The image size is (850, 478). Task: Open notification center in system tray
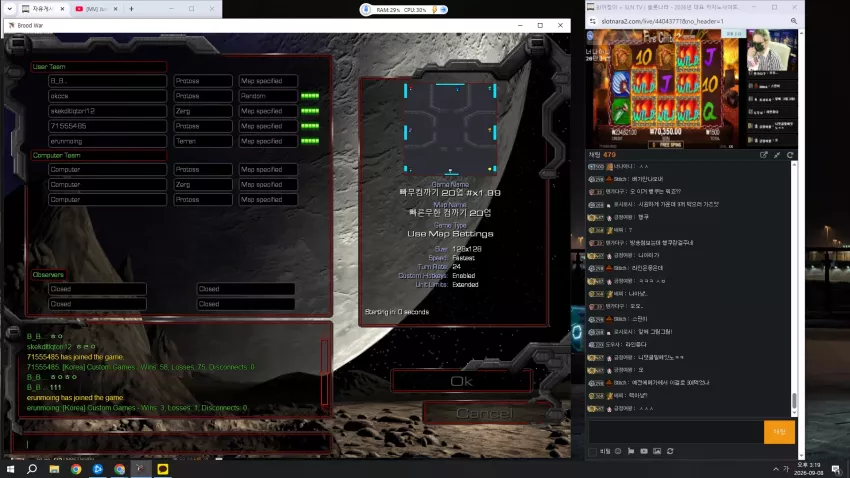tap(836, 469)
